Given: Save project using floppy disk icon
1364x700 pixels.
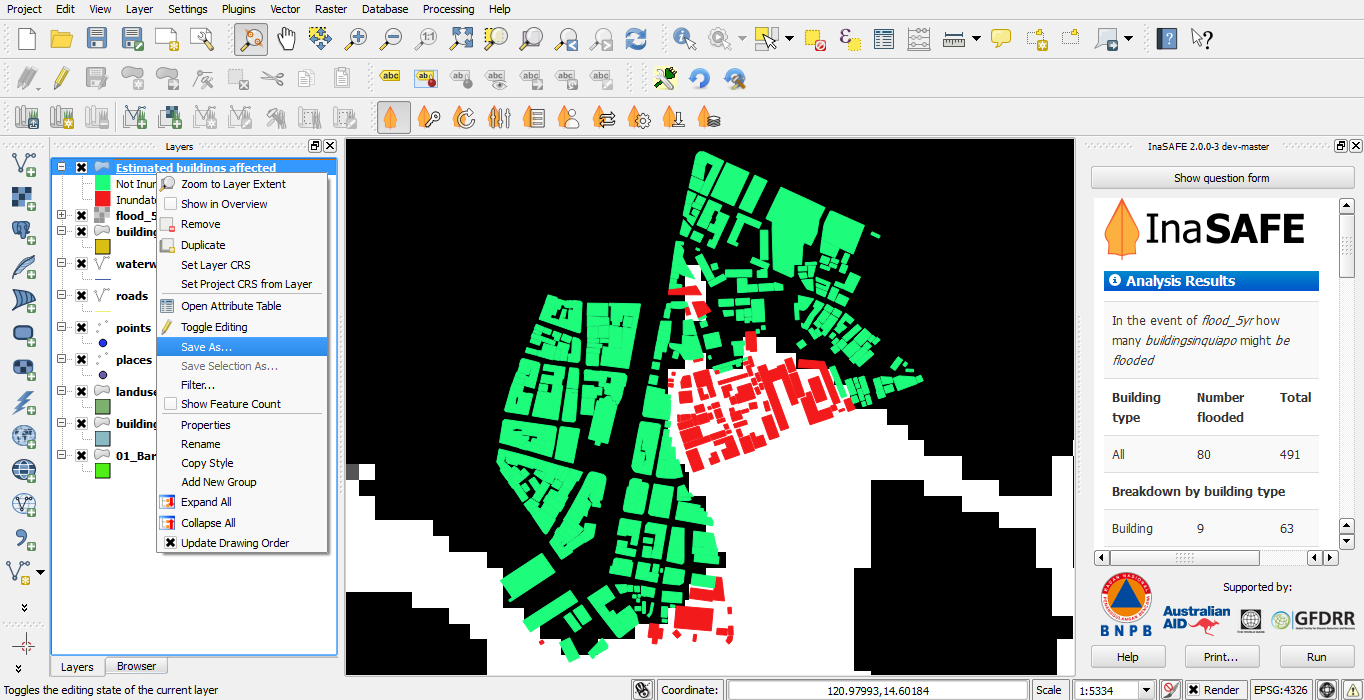Looking at the screenshot, I should pos(97,39).
